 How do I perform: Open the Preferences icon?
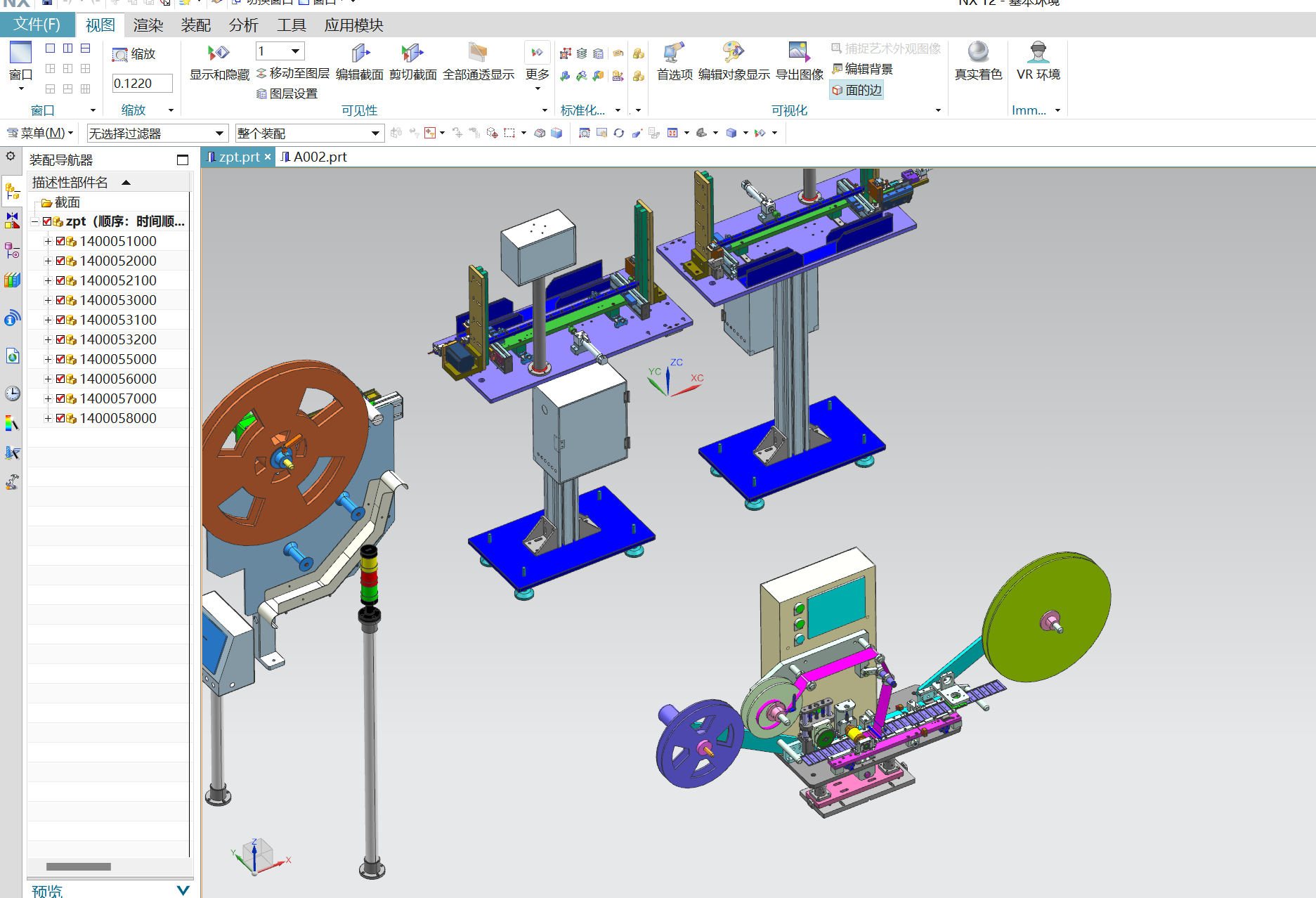click(674, 53)
